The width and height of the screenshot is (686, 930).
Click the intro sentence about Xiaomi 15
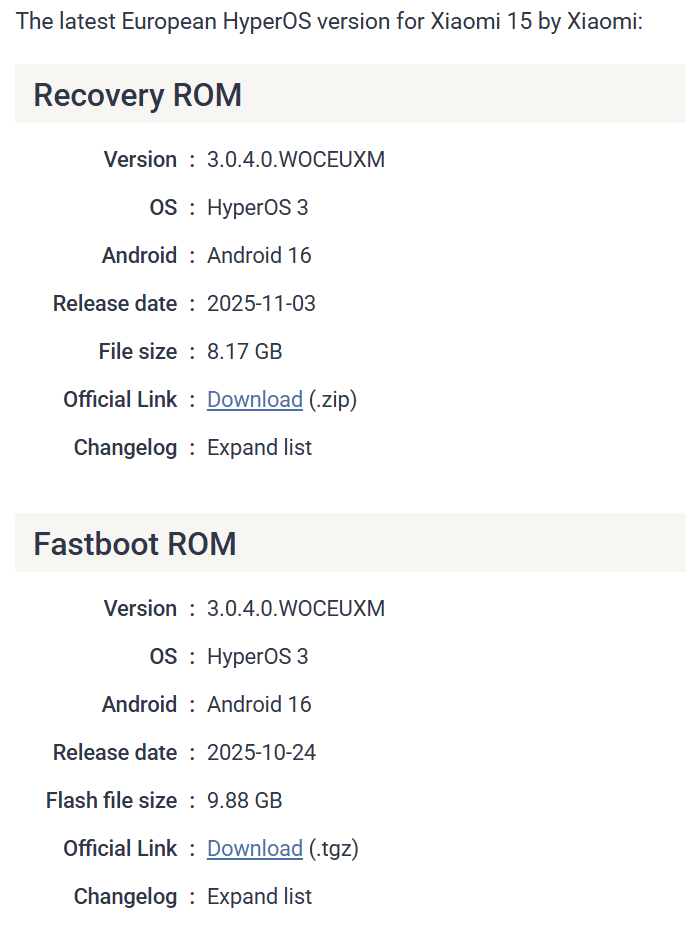click(329, 21)
